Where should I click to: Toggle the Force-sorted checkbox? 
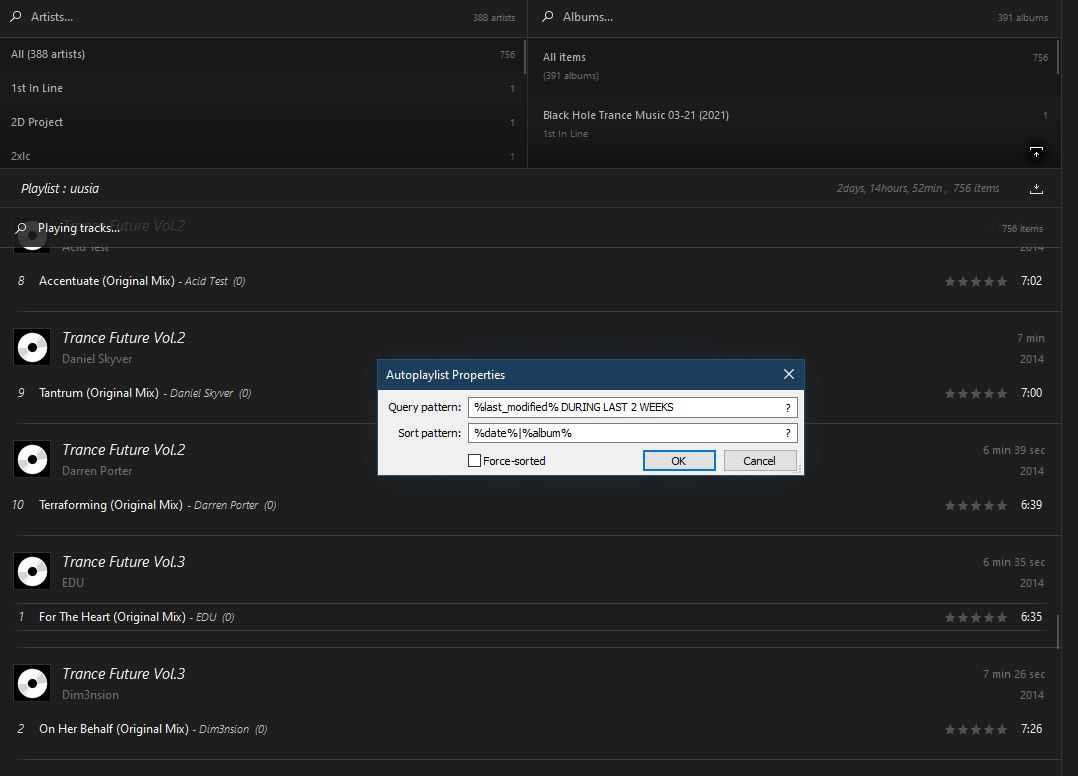474,461
